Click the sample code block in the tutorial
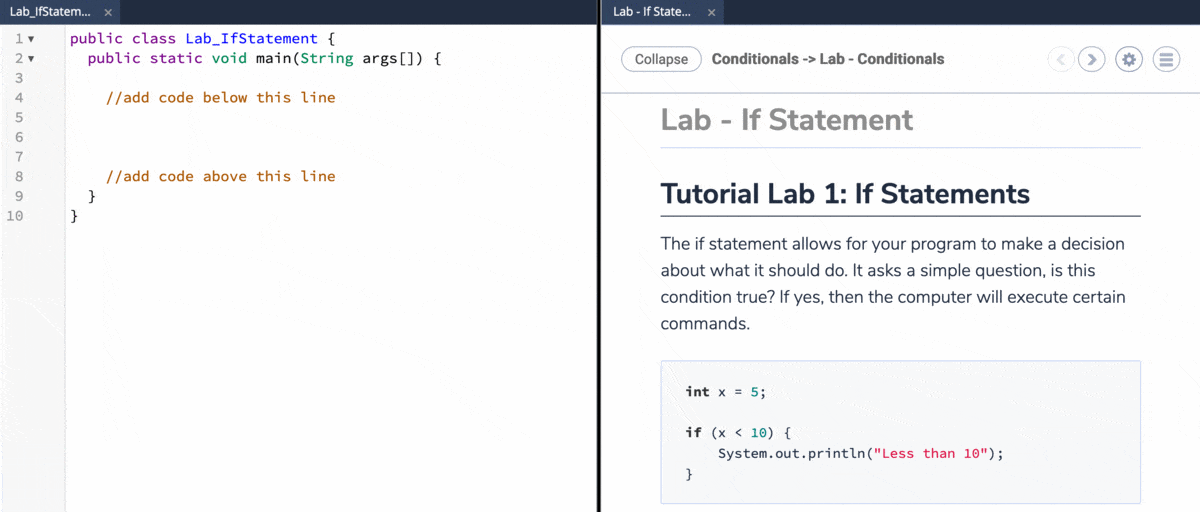The image size is (1200, 512). coord(900,432)
